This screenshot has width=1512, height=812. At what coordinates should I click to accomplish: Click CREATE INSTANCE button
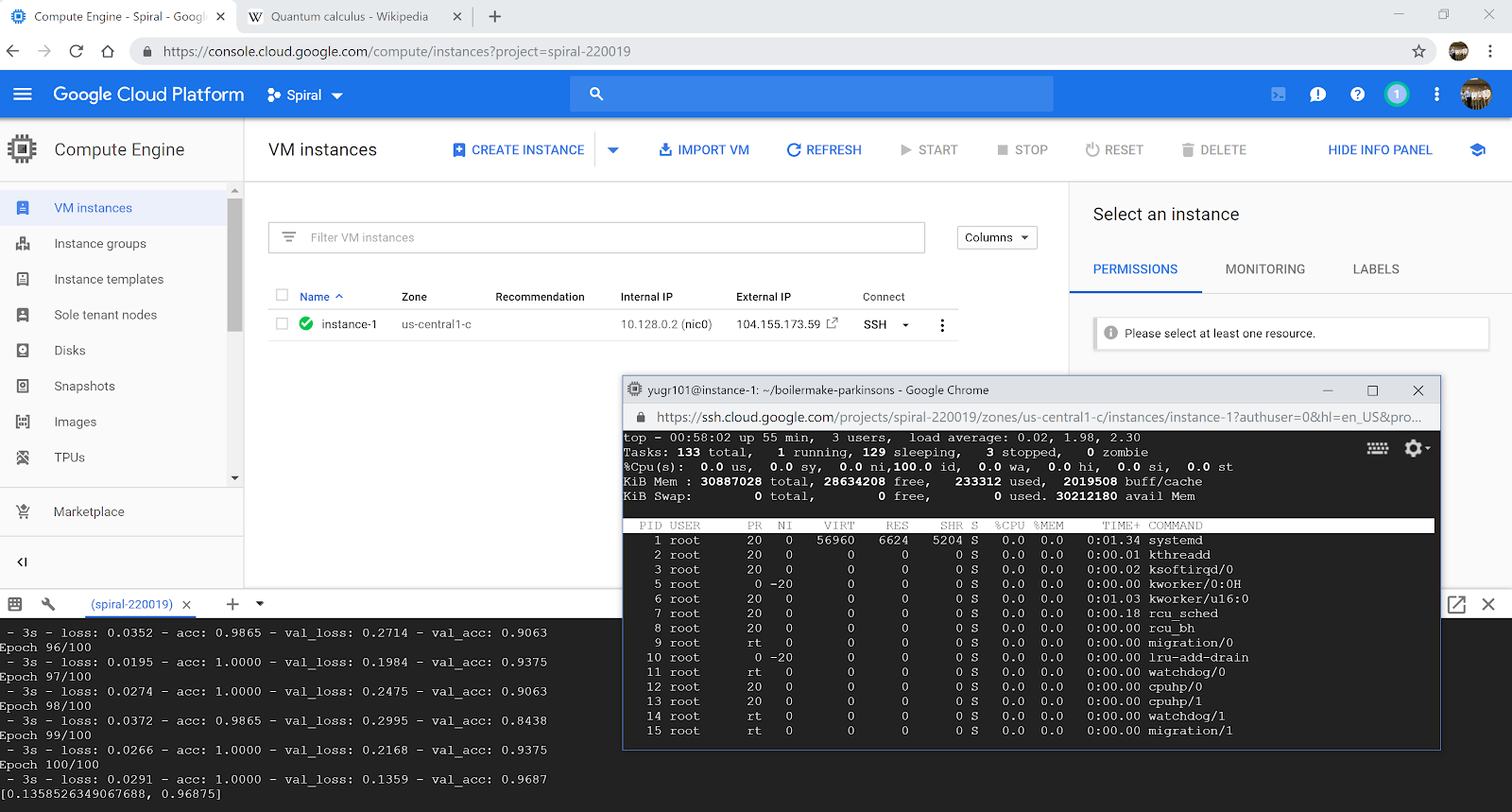click(518, 150)
